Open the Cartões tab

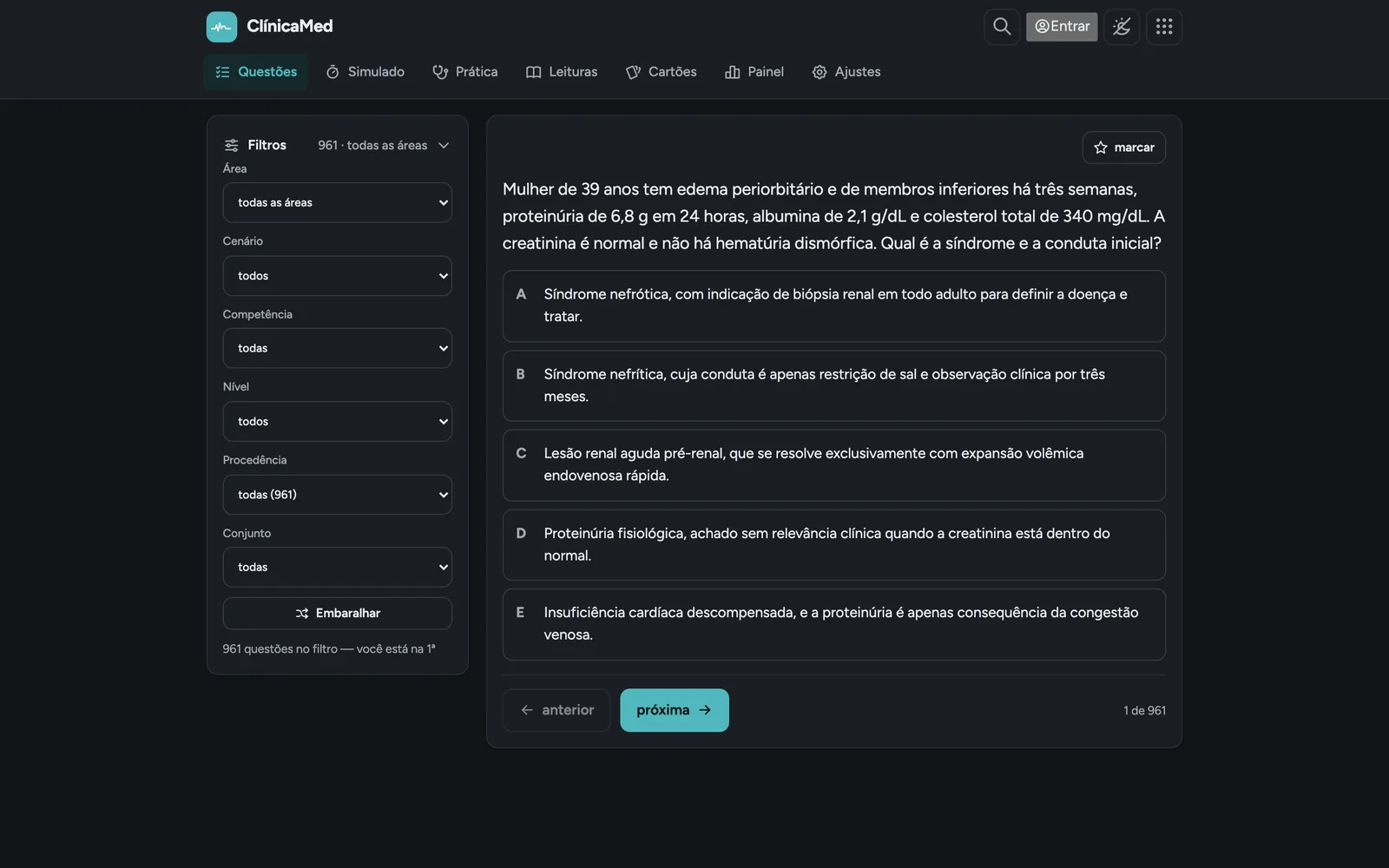[x=662, y=72]
